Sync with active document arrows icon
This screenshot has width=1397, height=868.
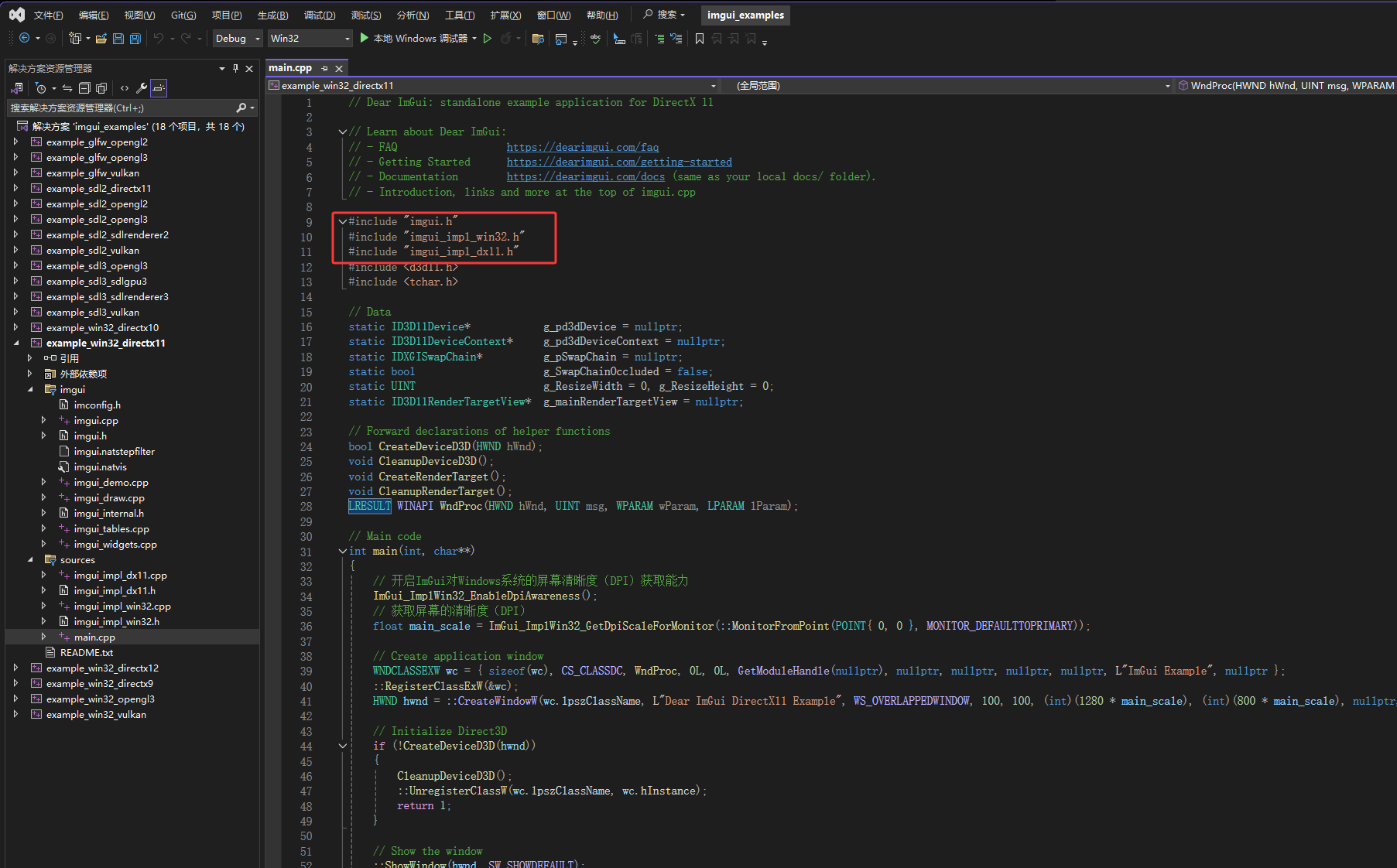pyautogui.click(x=67, y=87)
